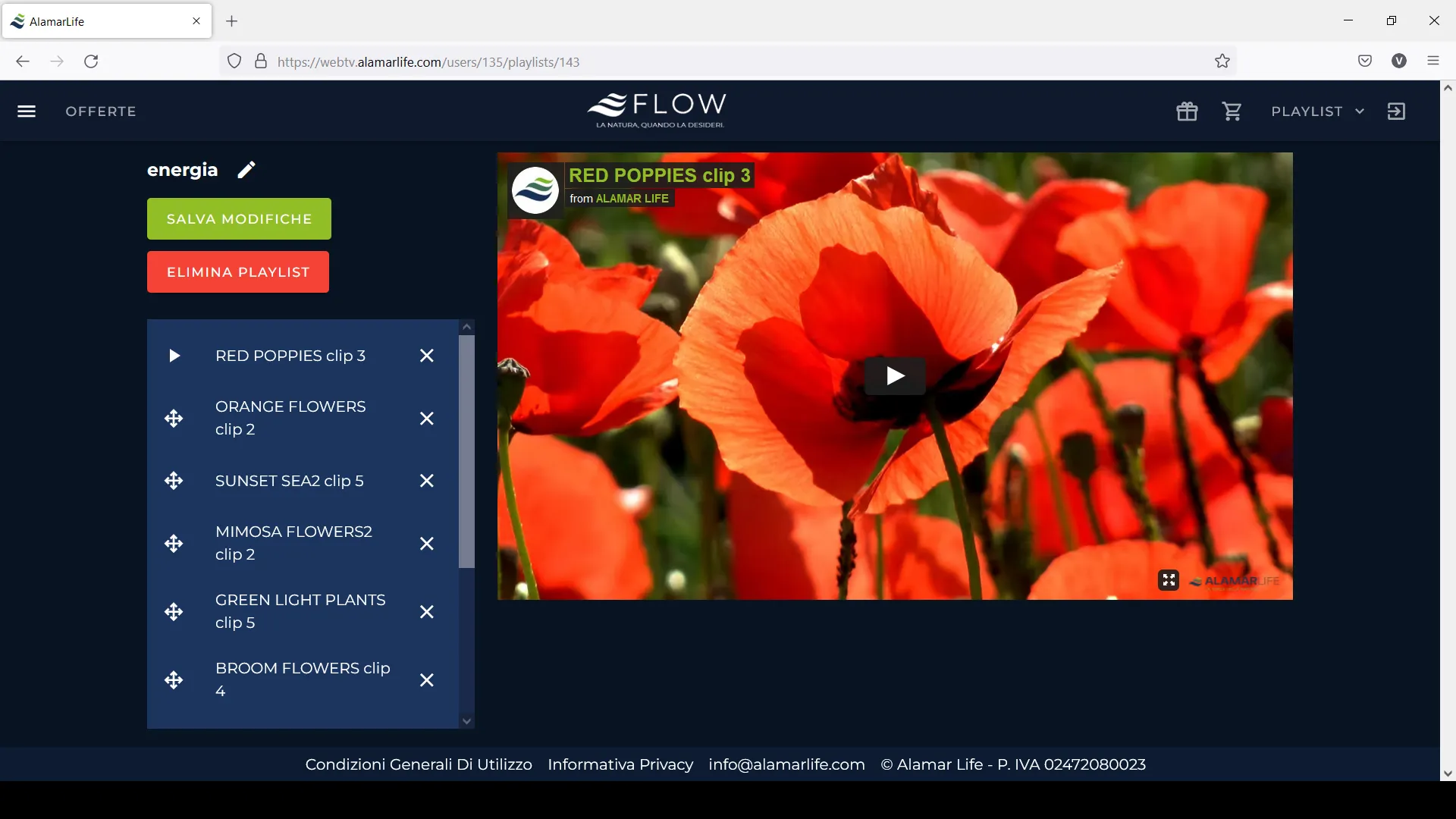Expand the PLAYLIST dropdown menu
The width and height of the screenshot is (1456, 819).
click(1318, 111)
